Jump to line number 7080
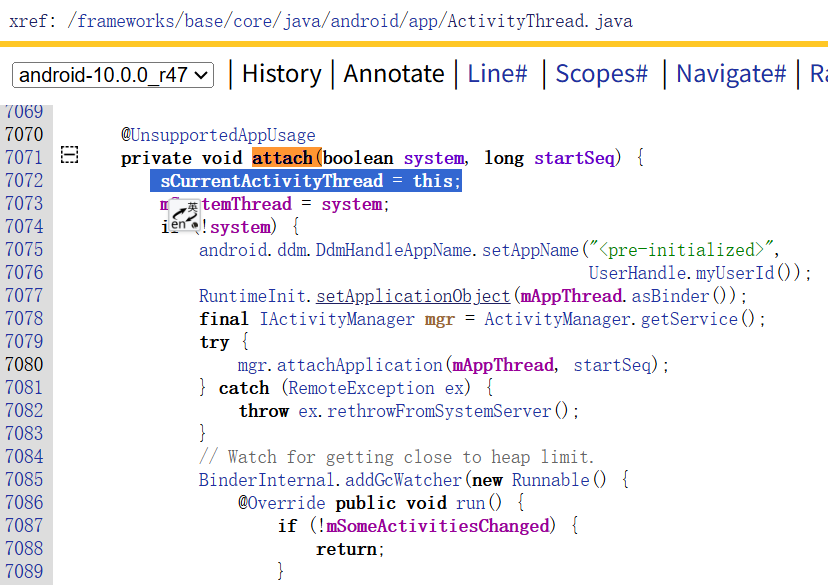828x585 pixels. pyautogui.click(x=24, y=364)
